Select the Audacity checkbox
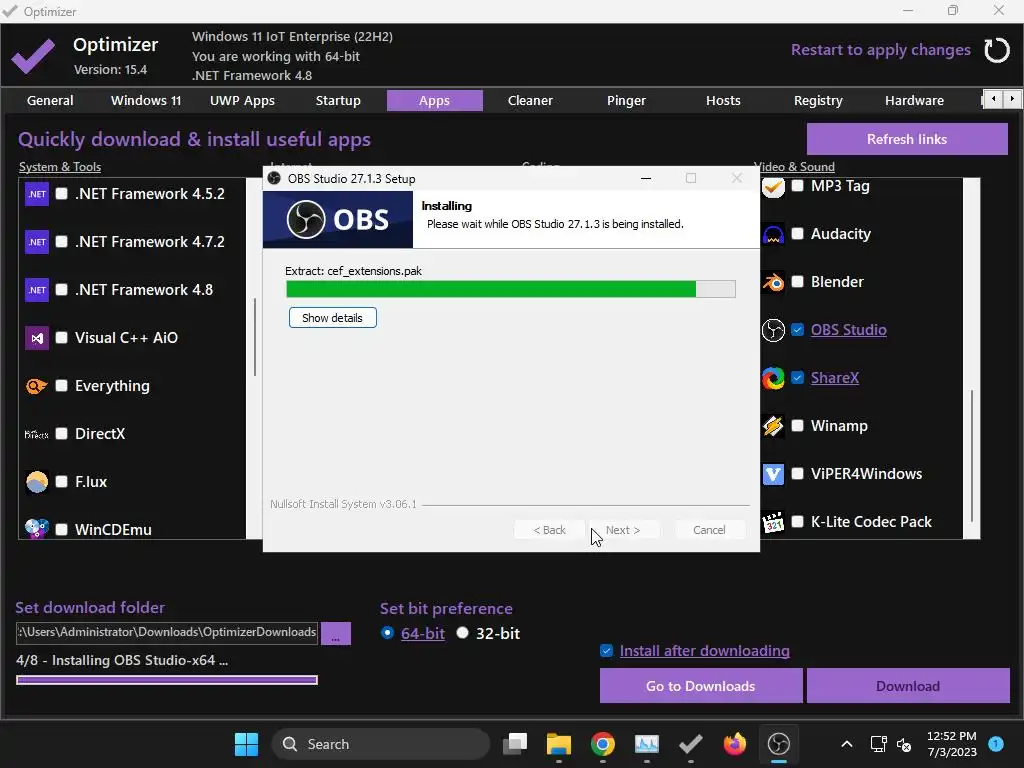This screenshot has height=768, width=1024. click(797, 234)
